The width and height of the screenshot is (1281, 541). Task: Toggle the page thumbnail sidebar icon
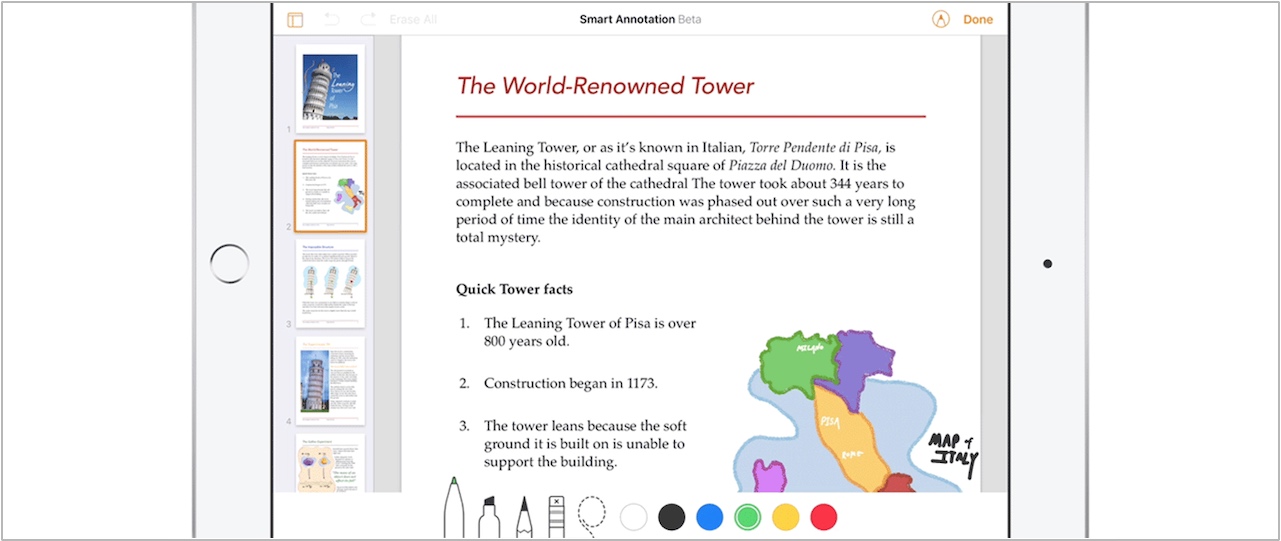point(295,20)
